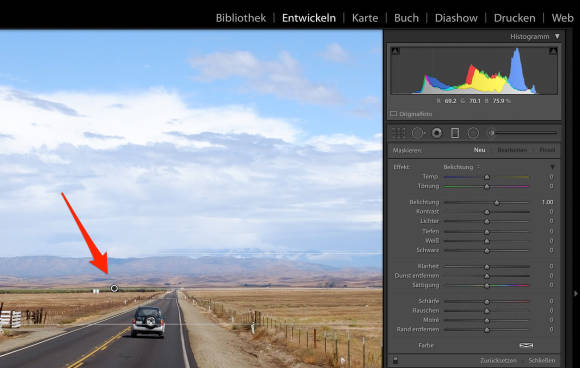
Task: Open the Farbe color swatch
Action: click(526, 345)
